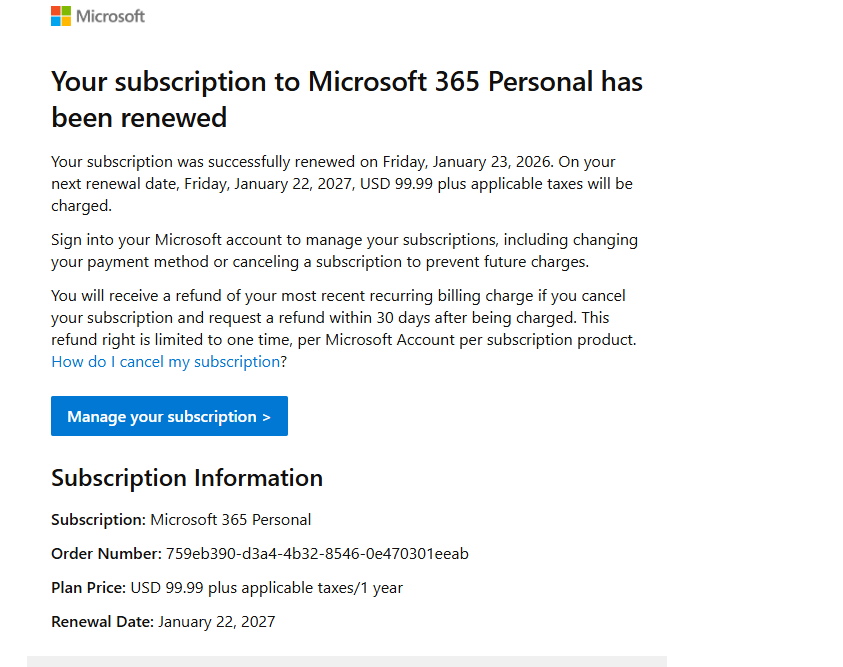Open the Manage your subscription button

coord(169,416)
